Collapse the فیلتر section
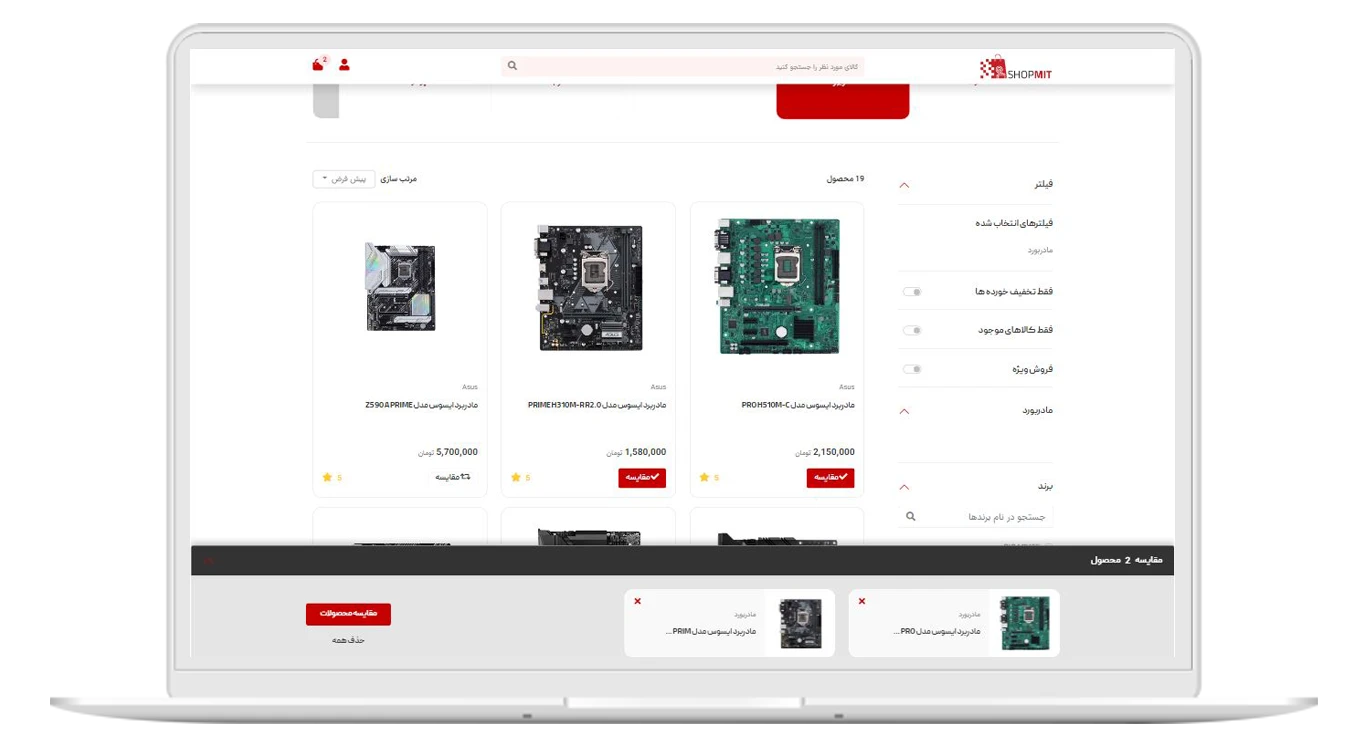The image size is (1366, 753). 904,185
